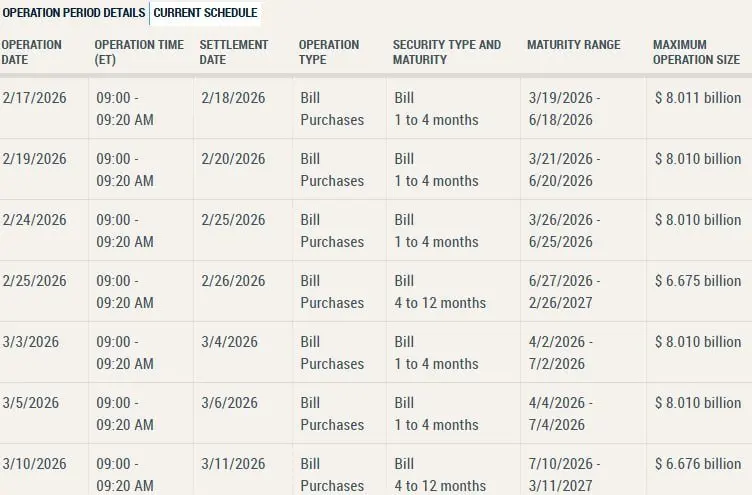
Task: Select the 3/3/2026 operation date cell
Action: click(x=30, y=342)
